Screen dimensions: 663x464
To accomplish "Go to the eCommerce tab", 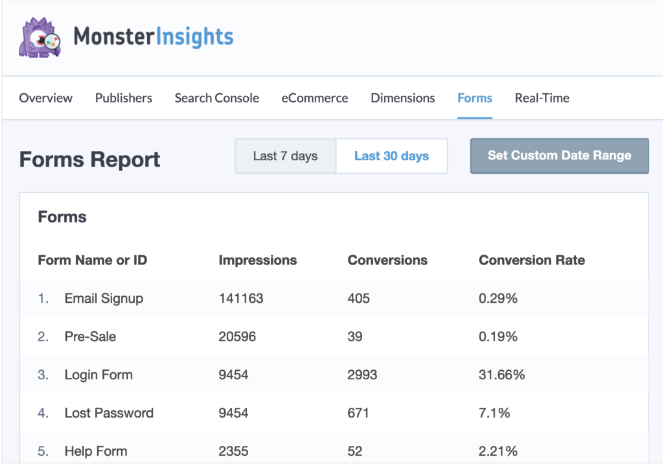I will (315, 98).
